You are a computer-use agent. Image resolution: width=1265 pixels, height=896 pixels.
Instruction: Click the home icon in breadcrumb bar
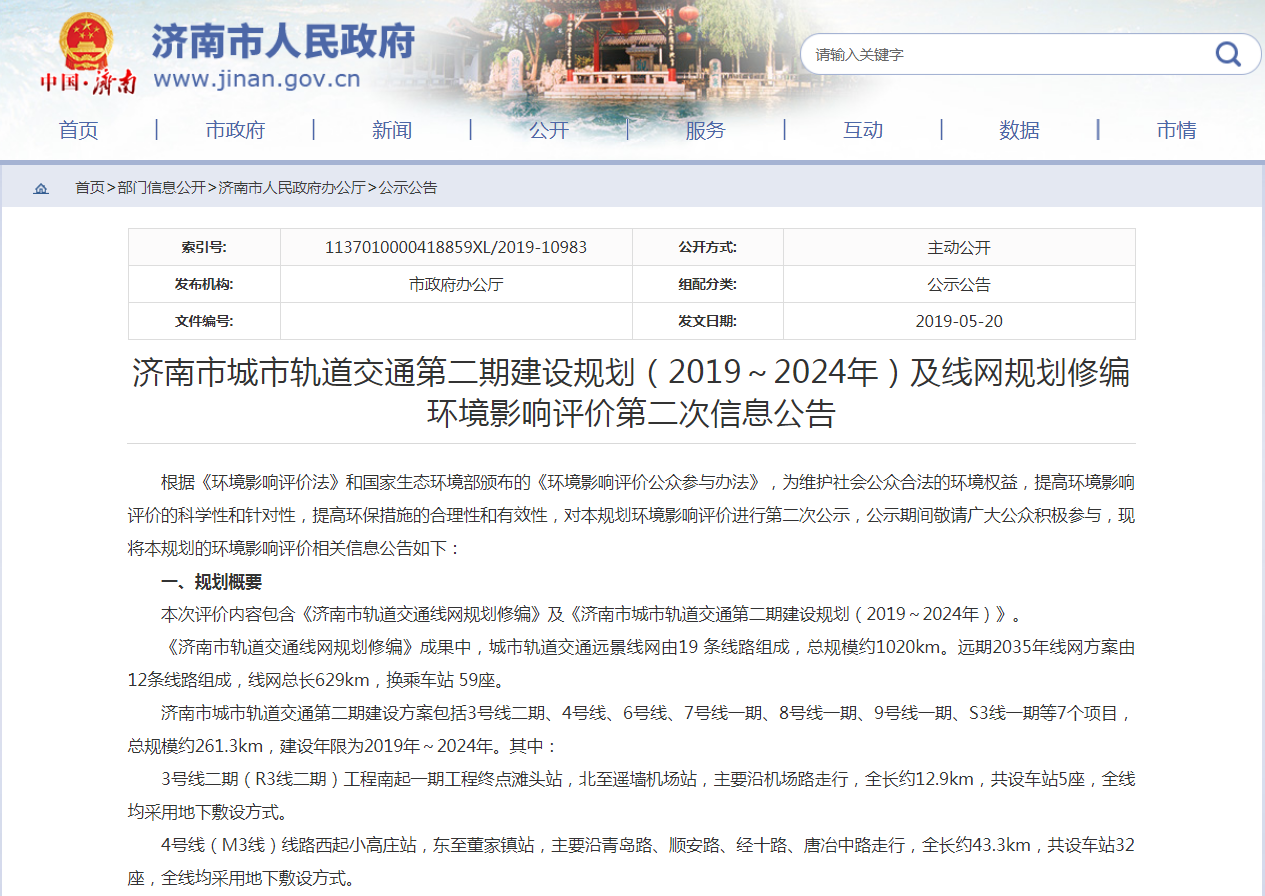pos(41,188)
